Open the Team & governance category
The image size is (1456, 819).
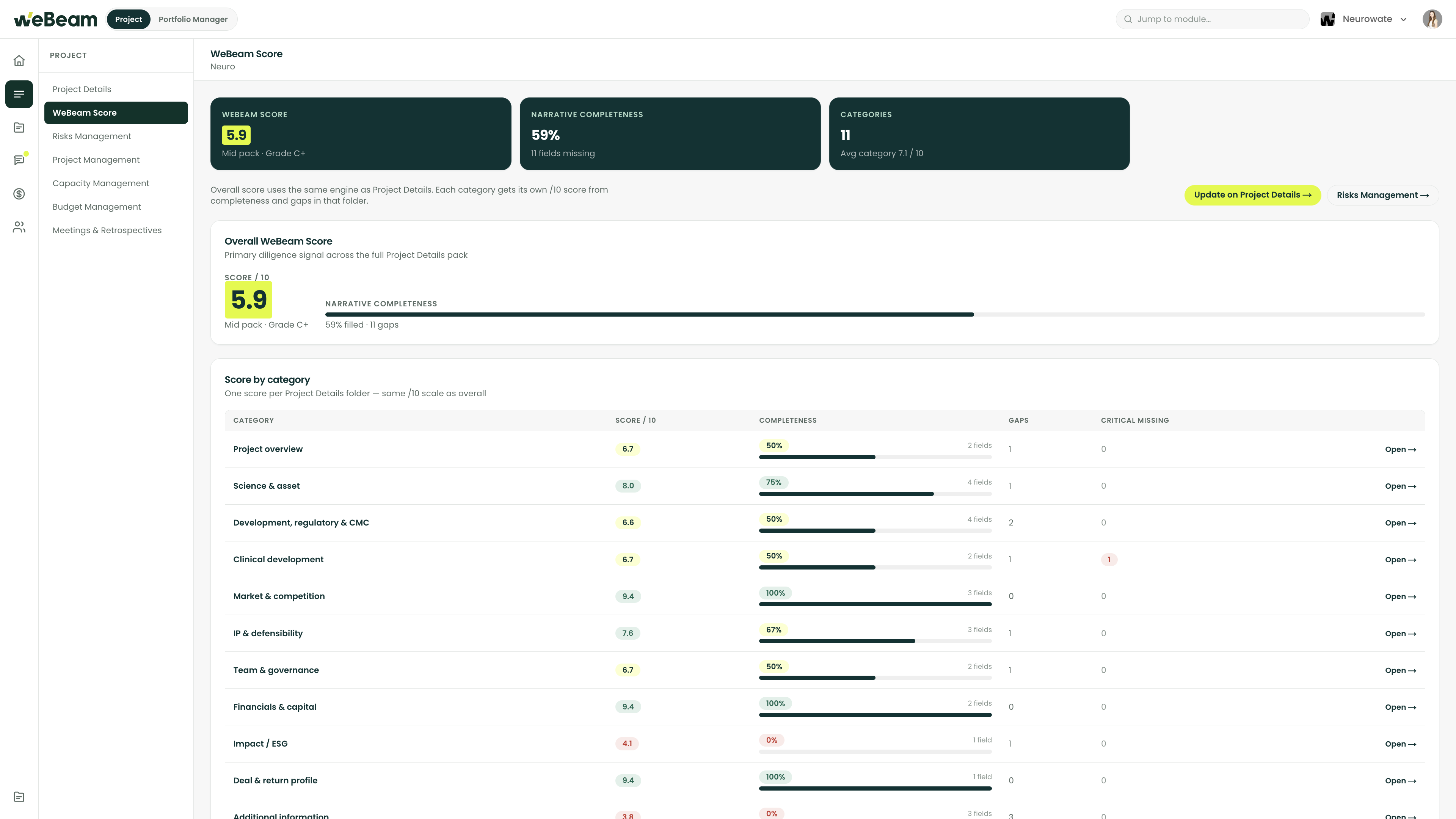click(1401, 670)
